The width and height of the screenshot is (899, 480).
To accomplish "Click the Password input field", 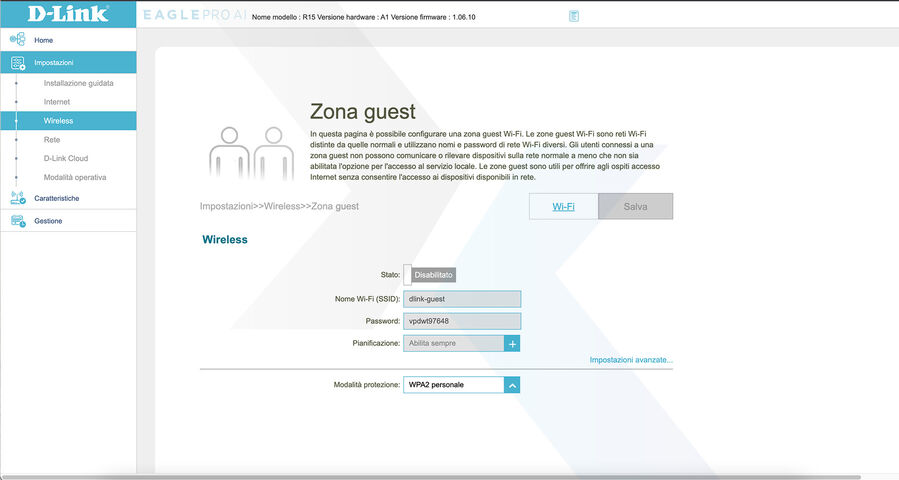I will click(461, 321).
